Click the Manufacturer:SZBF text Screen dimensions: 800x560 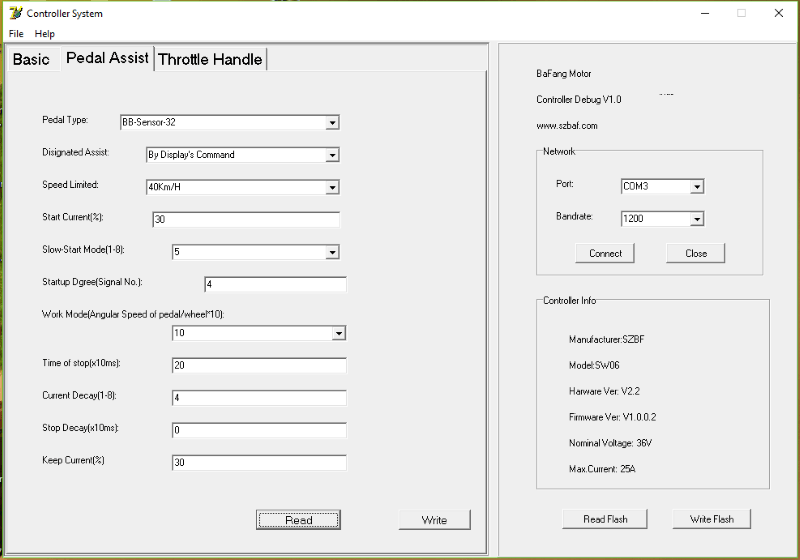coord(607,340)
